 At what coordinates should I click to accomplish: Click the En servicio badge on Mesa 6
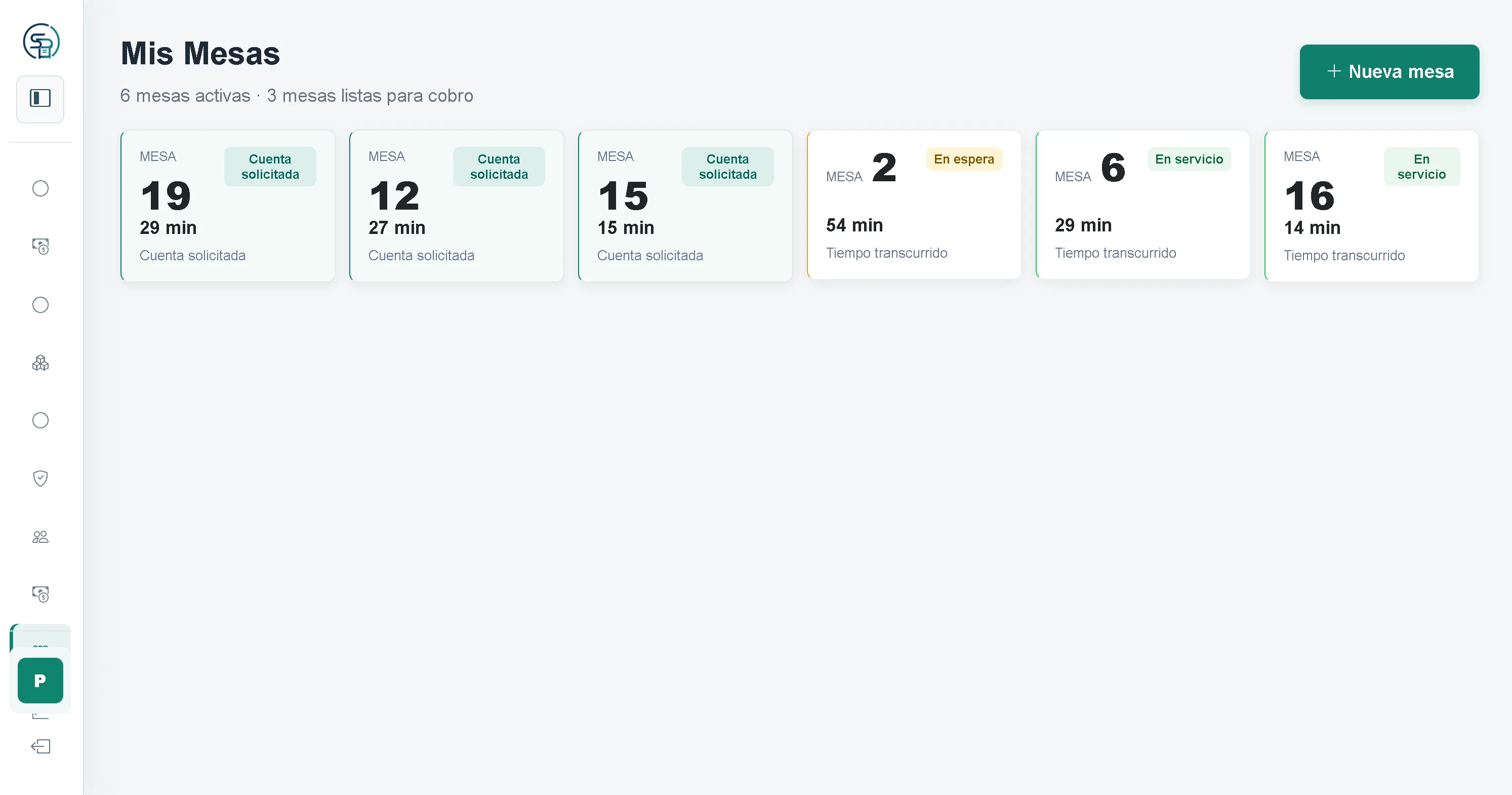[1189, 159]
